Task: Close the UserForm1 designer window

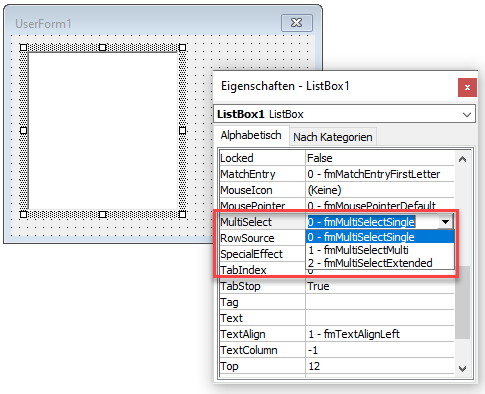Action: [297, 23]
